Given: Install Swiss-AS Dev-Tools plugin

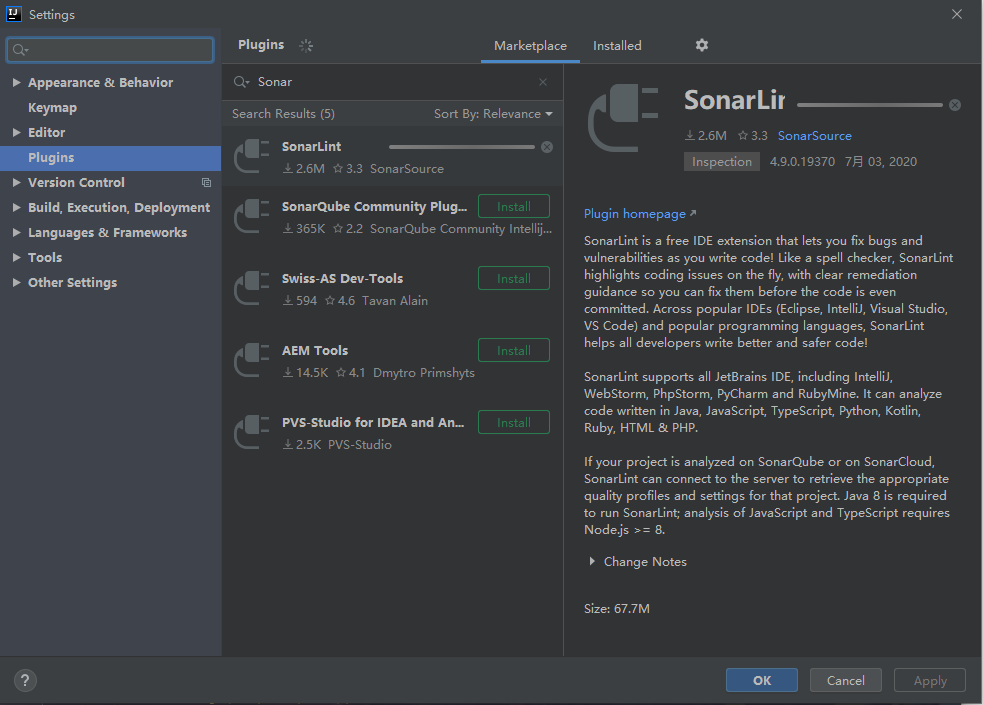Looking at the screenshot, I should [x=514, y=278].
